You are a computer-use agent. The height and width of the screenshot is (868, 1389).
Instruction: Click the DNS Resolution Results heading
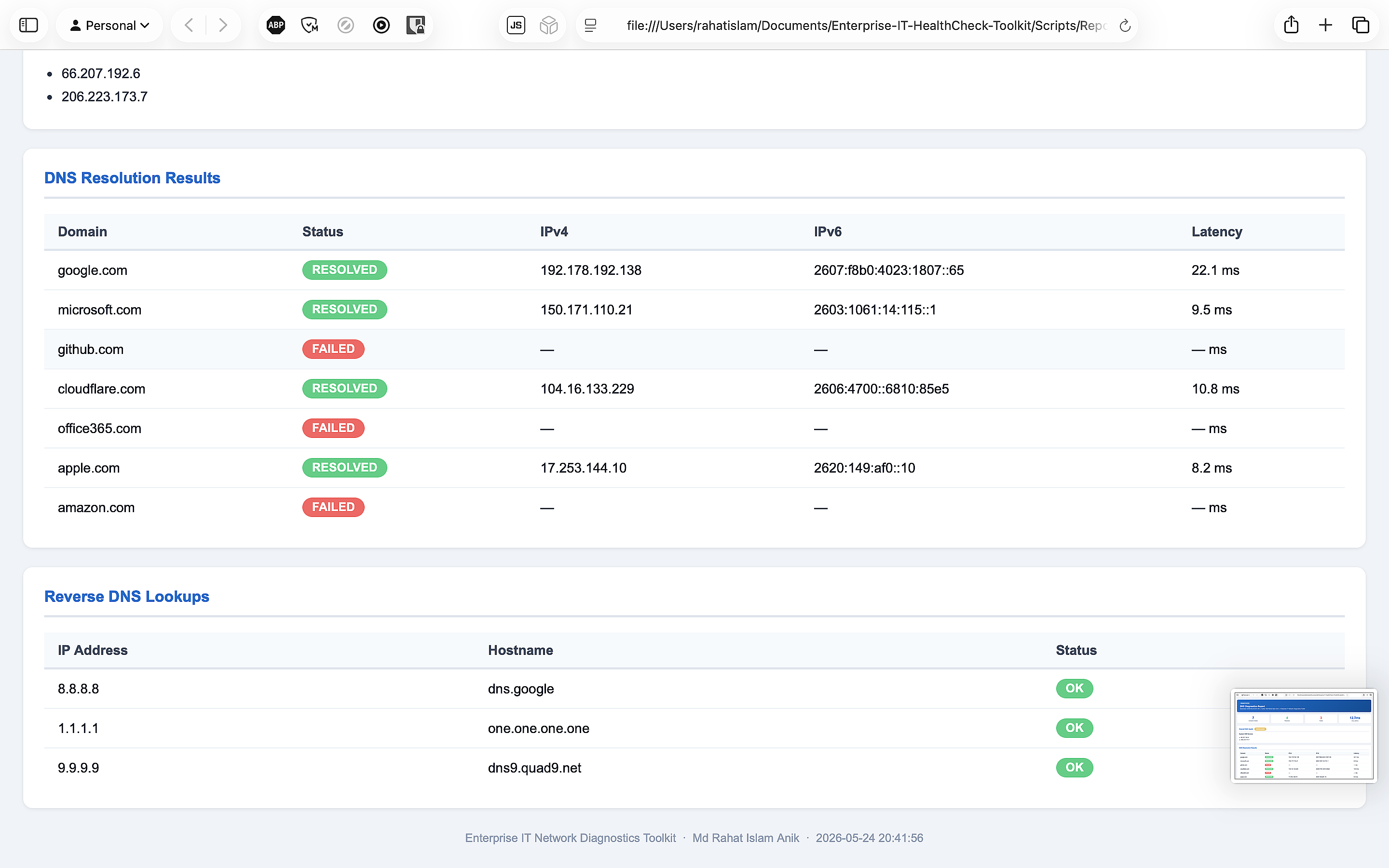tap(132, 178)
